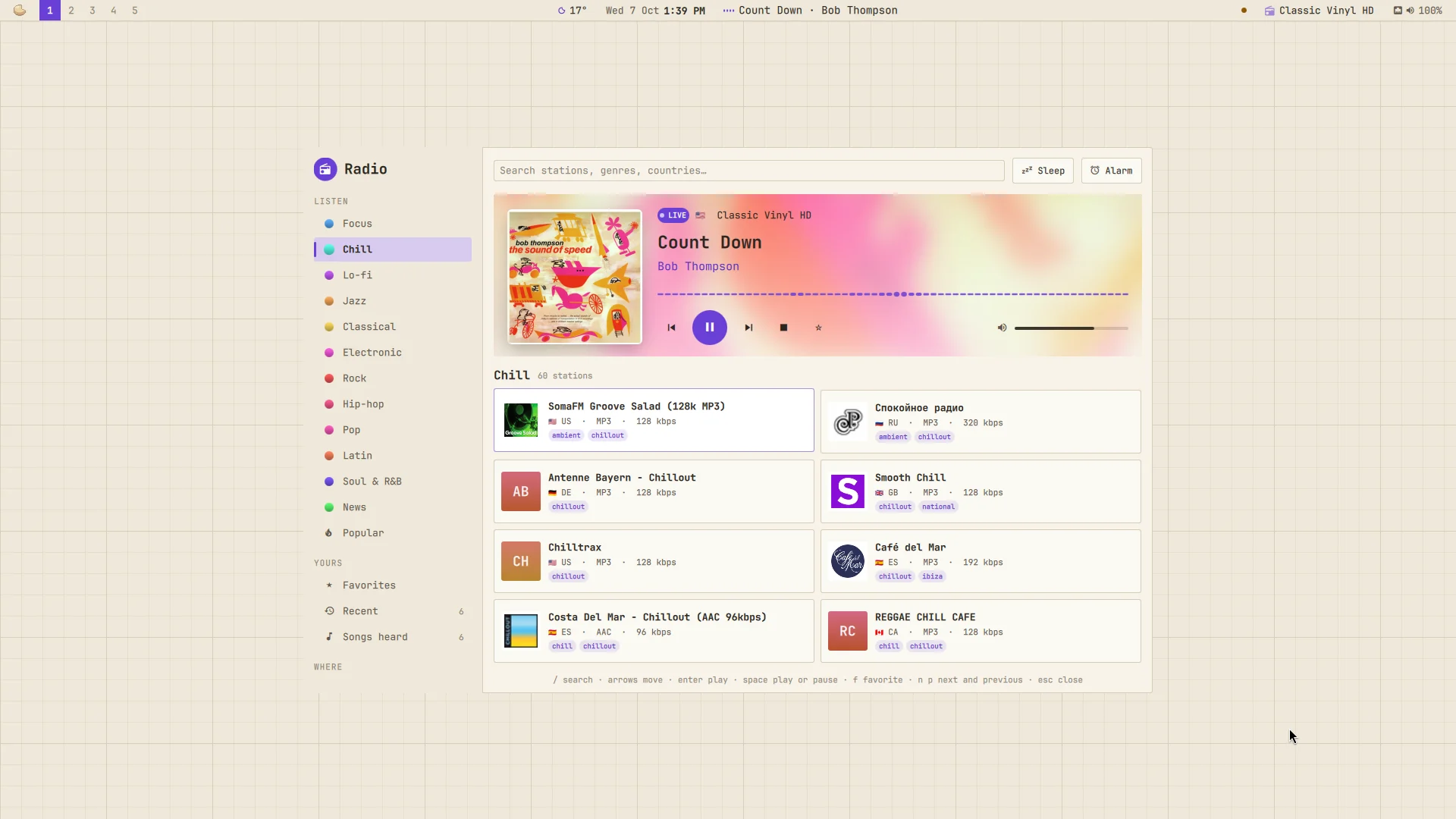This screenshot has height=819, width=1456.
Task: Open the Latin genre
Action: [392, 456]
